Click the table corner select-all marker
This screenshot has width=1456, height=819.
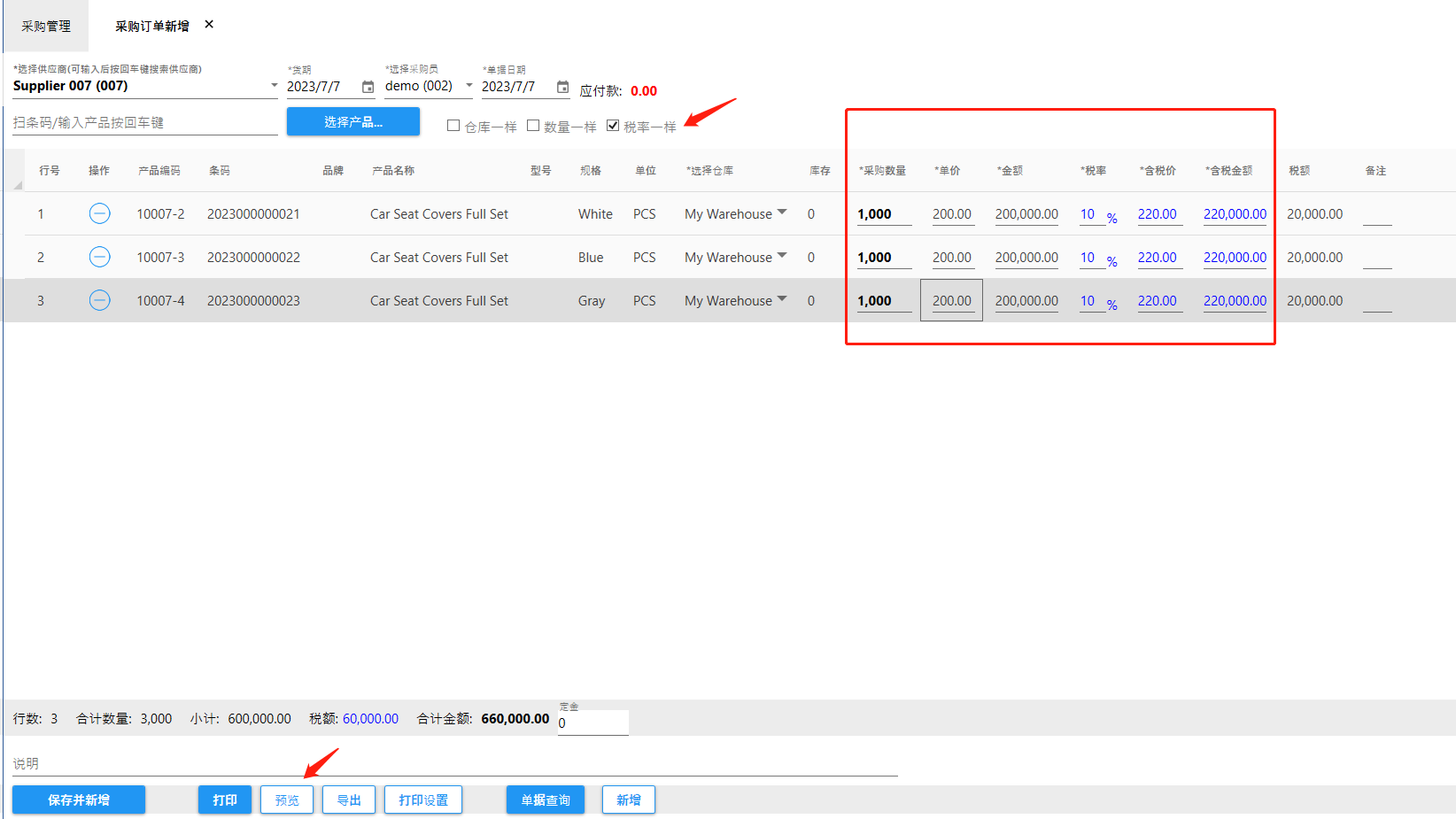(18, 184)
